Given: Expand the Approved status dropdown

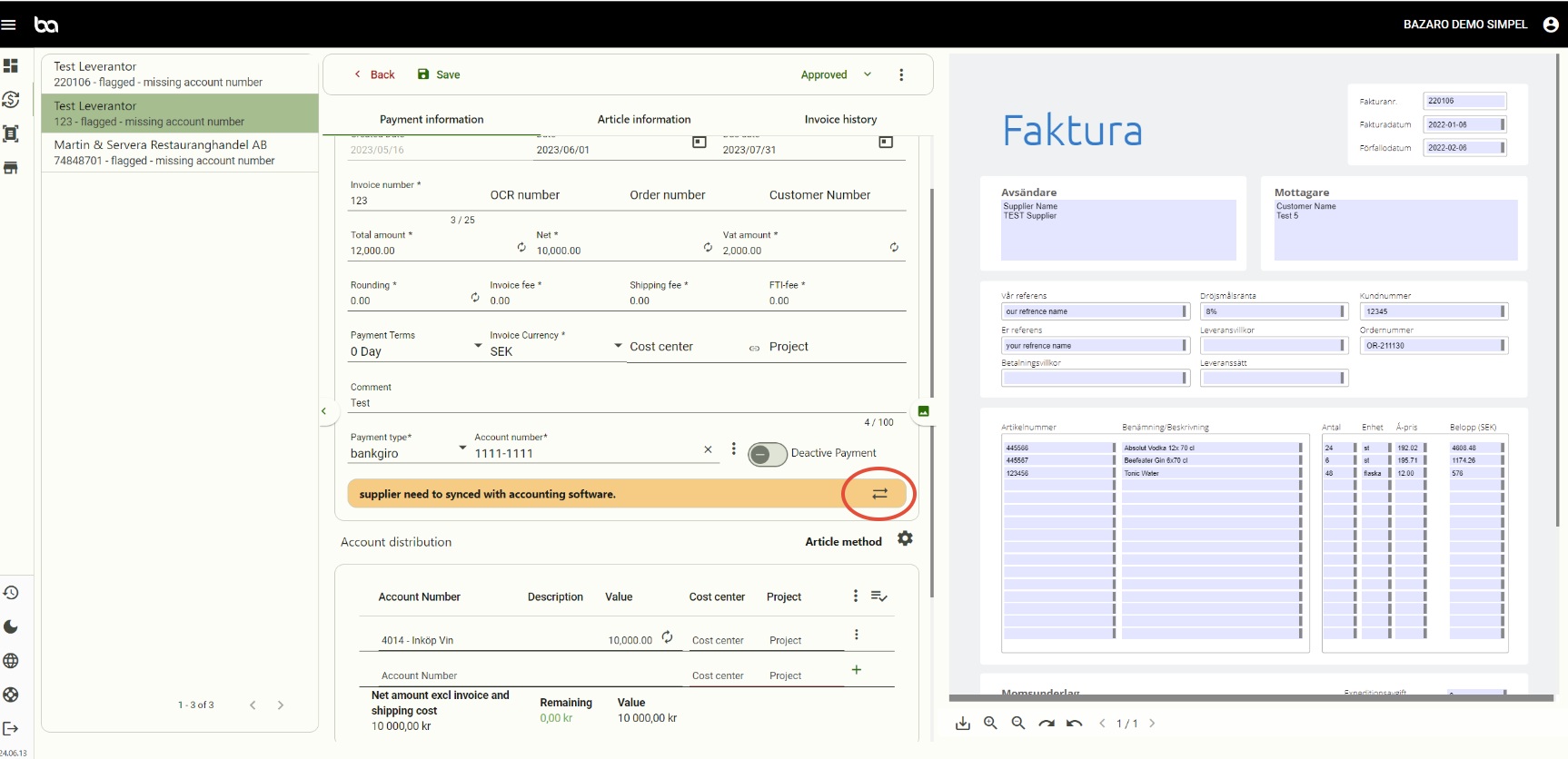Looking at the screenshot, I should pos(868,74).
